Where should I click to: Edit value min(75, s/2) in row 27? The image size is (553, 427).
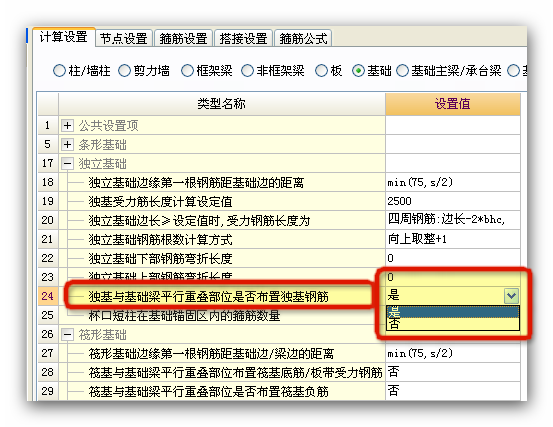click(x=453, y=353)
